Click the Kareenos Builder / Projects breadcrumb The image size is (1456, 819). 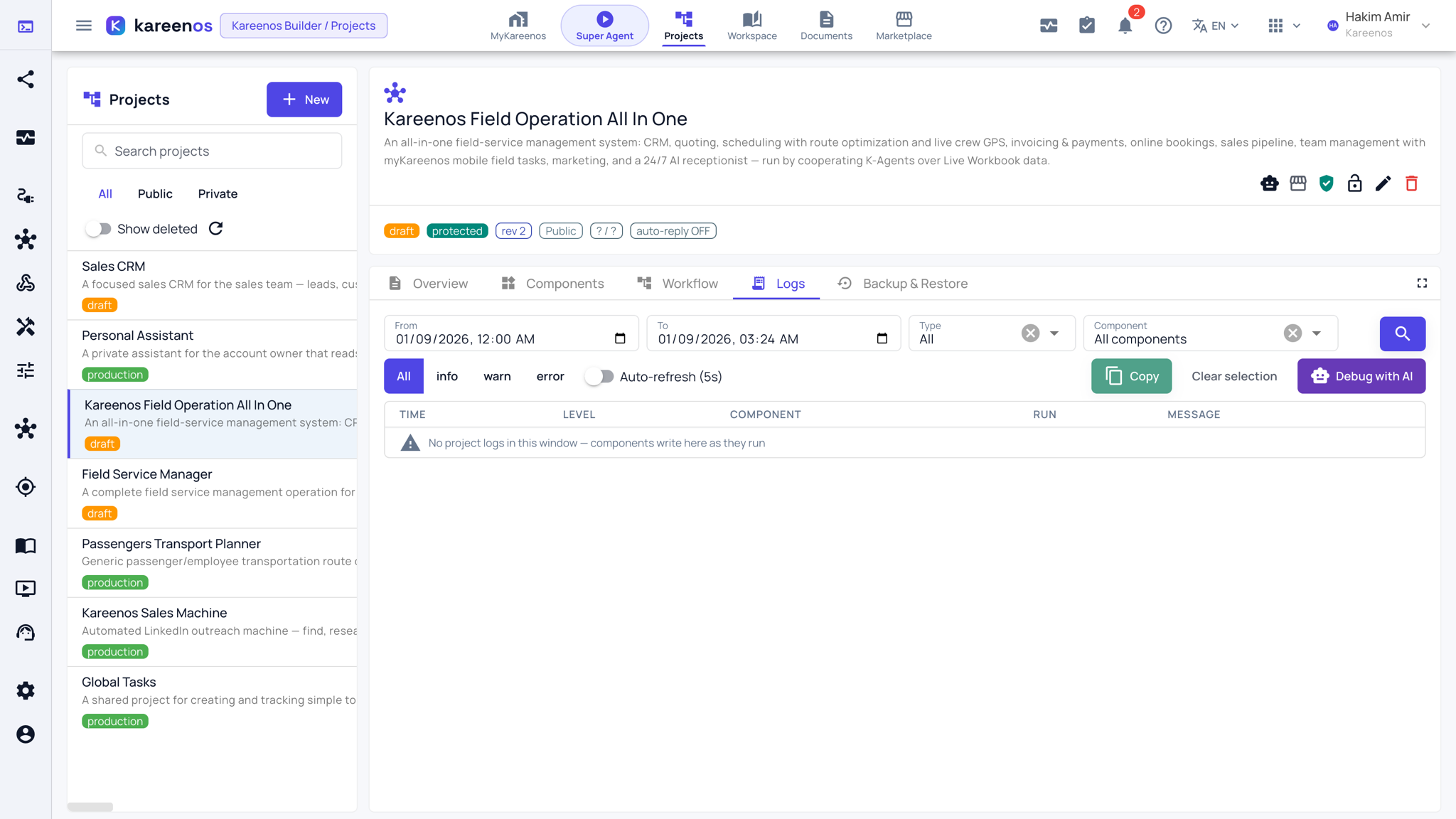(304, 26)
